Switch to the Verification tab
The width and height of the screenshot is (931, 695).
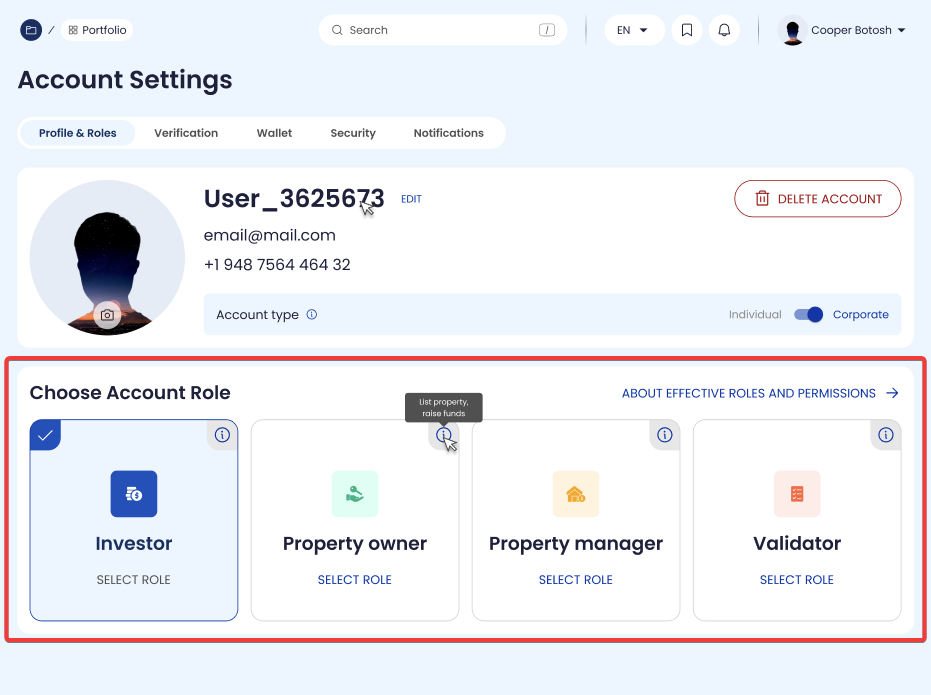(x=186, y=133)
